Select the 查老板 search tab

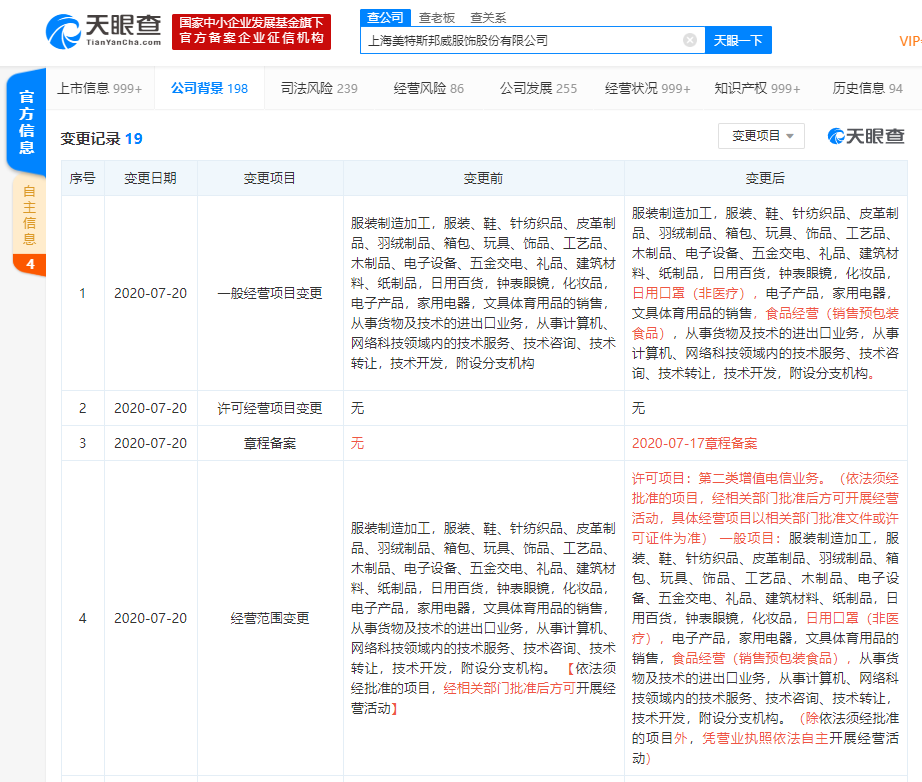(436, 18)
